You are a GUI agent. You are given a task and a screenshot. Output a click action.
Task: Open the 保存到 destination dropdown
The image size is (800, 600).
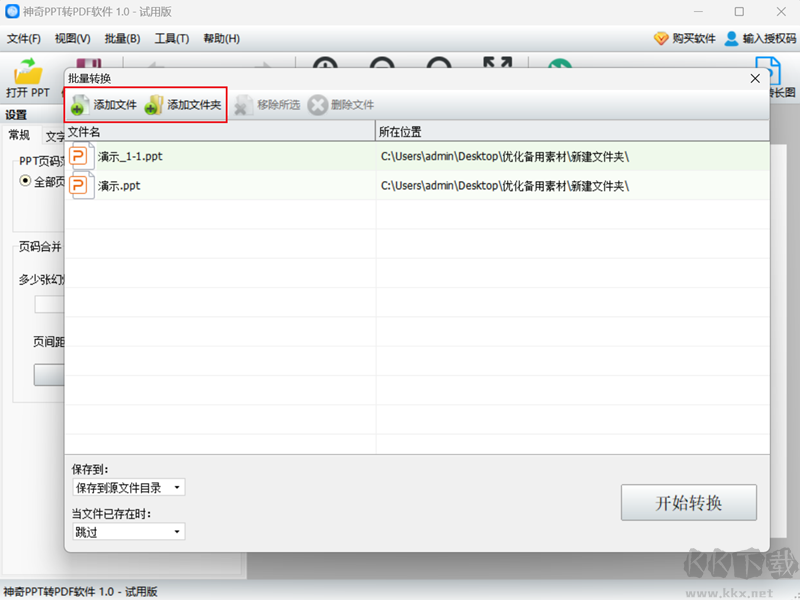(x=129, y=488)
